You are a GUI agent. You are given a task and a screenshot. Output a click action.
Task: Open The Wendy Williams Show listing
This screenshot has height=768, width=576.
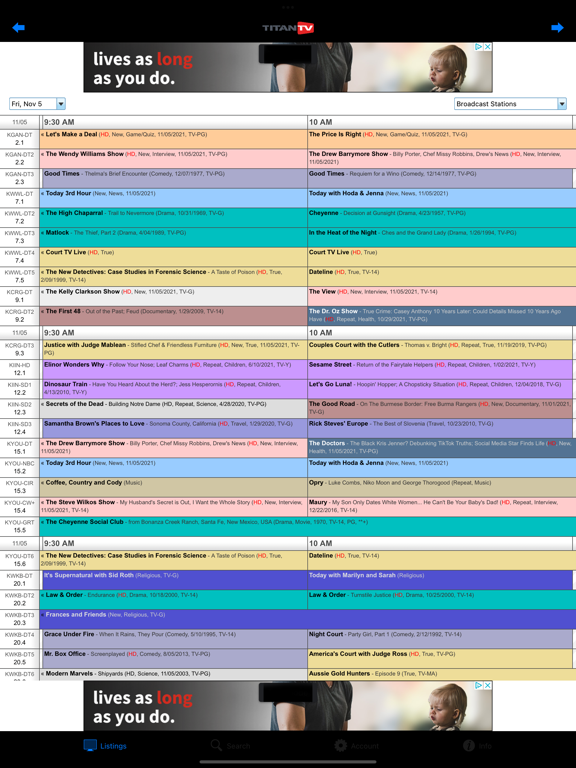point(173,159)
